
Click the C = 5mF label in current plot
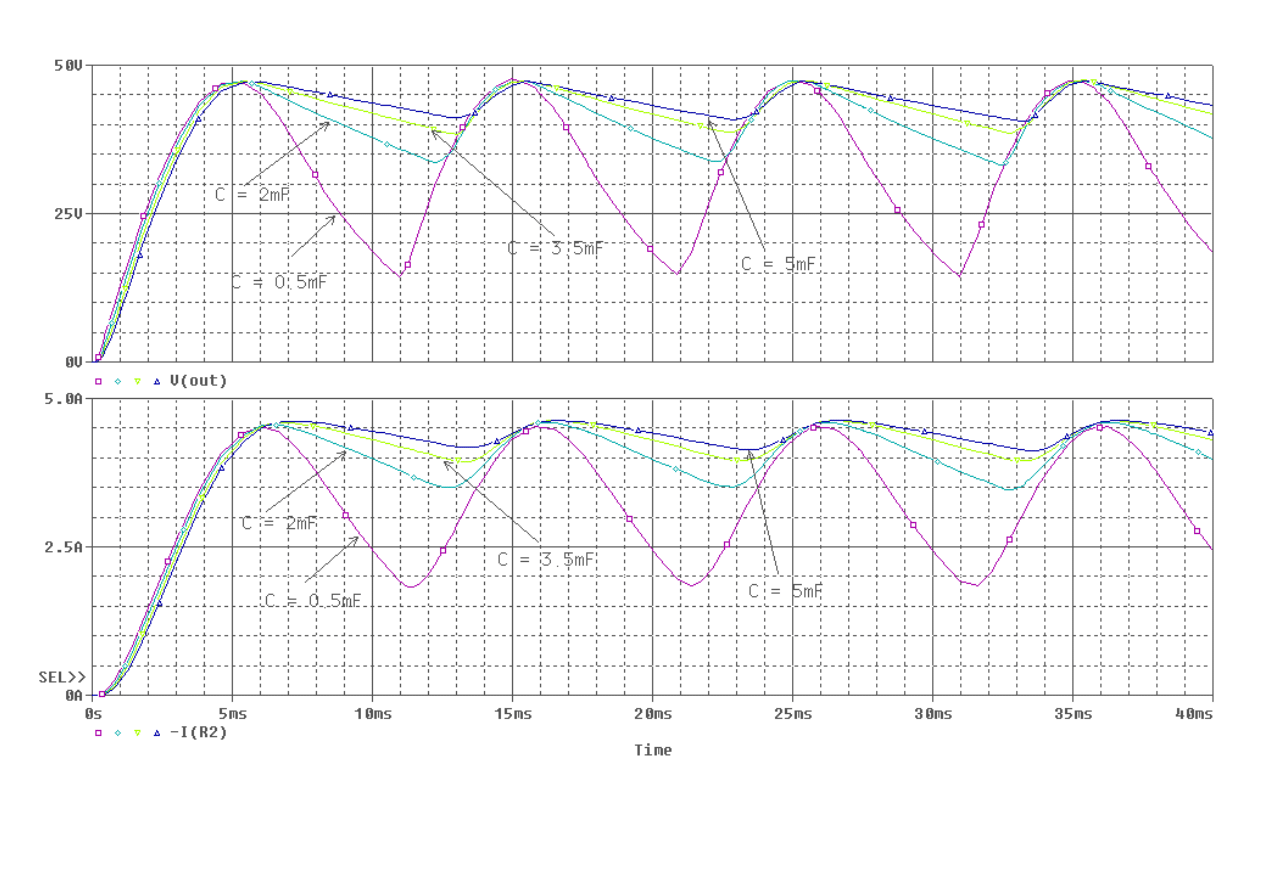tap(786, 591)
